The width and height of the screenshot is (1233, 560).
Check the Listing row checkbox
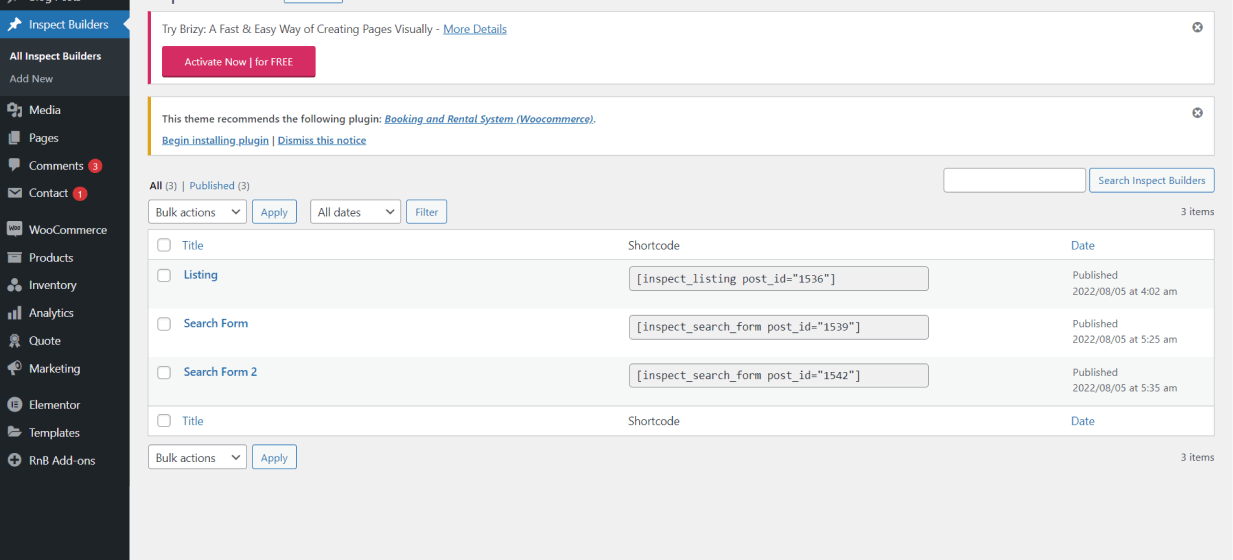click(x=164, y=276)
